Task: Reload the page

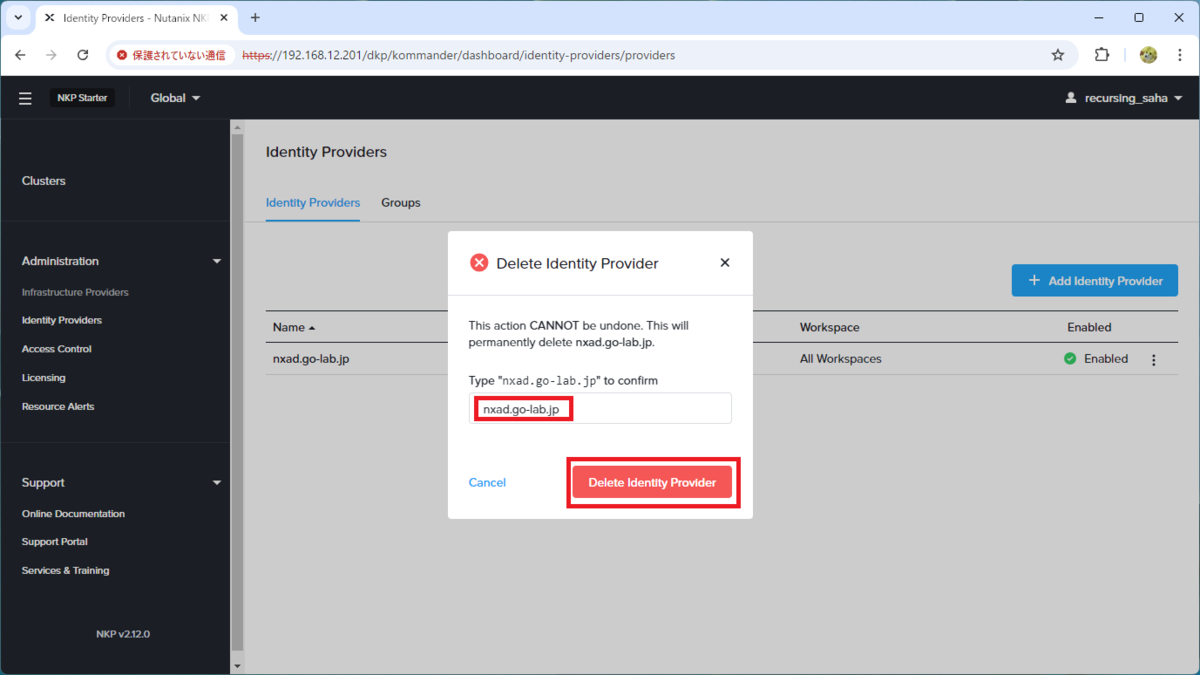Action: (x=83, y=55)
